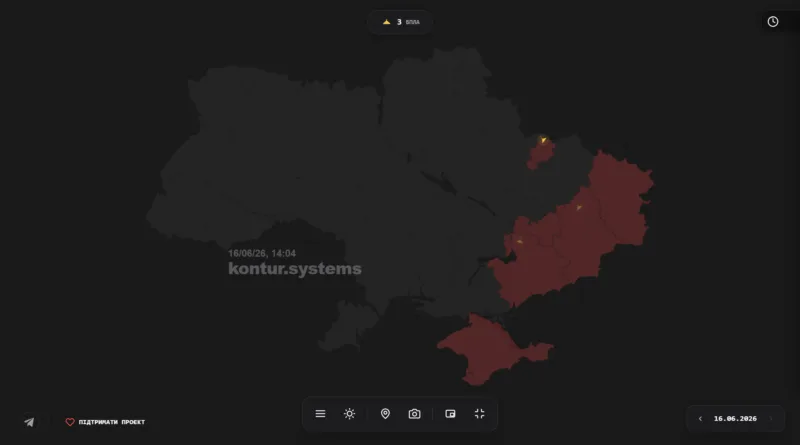Toggle the brightness theme sun icon

coord(349,414)
